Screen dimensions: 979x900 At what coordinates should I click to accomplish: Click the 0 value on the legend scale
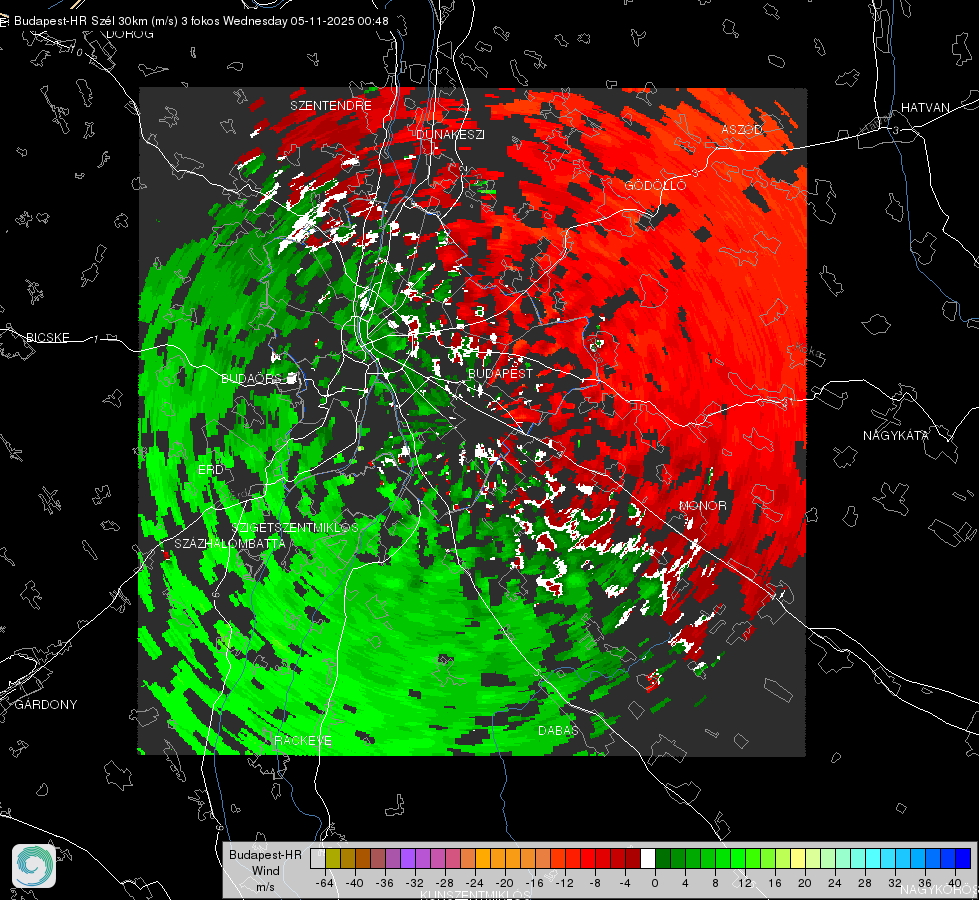point(655,883)
